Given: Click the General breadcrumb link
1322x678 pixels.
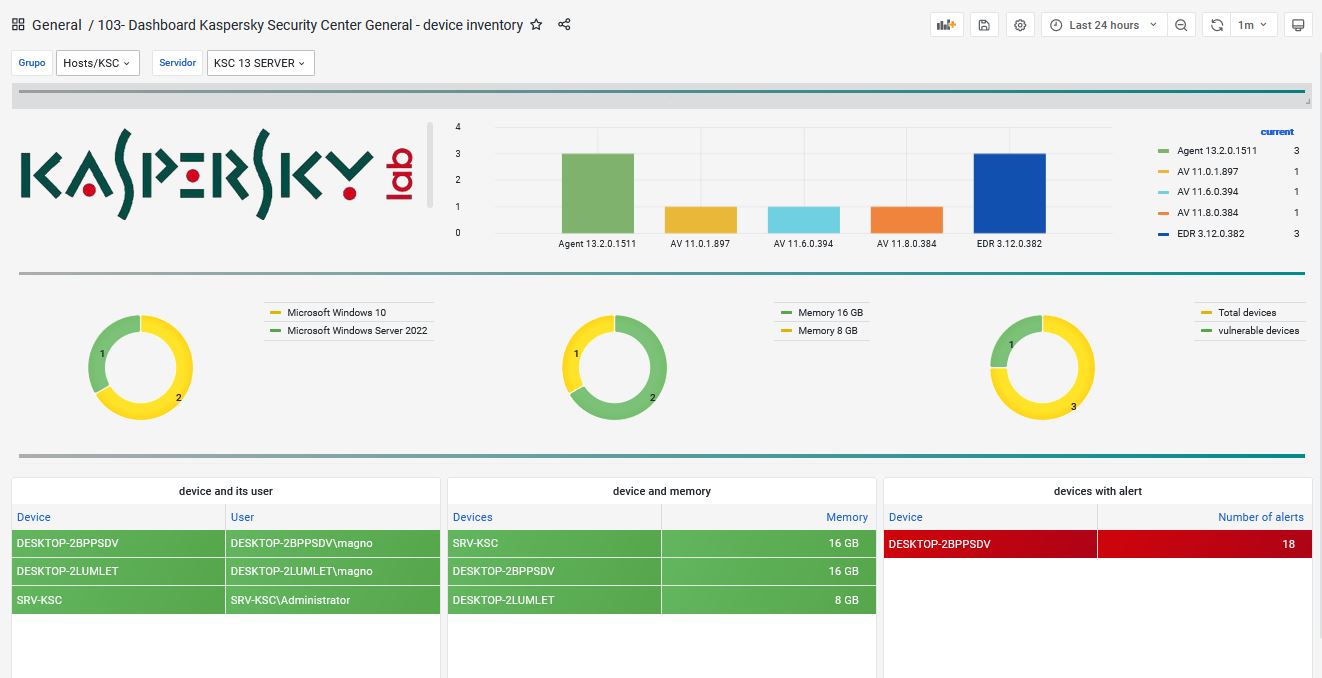Looking at the screenshot, I should [57, 25].
